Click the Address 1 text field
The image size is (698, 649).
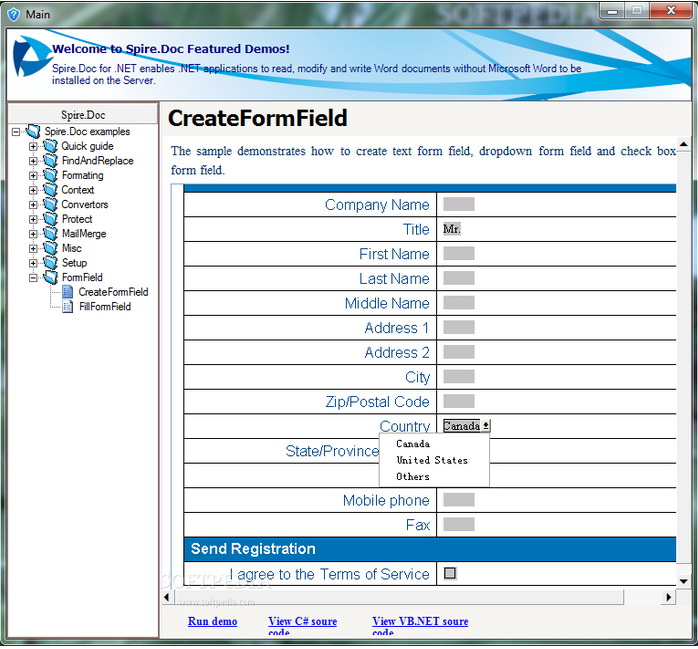pyautogui.click(x=459, y=328)
